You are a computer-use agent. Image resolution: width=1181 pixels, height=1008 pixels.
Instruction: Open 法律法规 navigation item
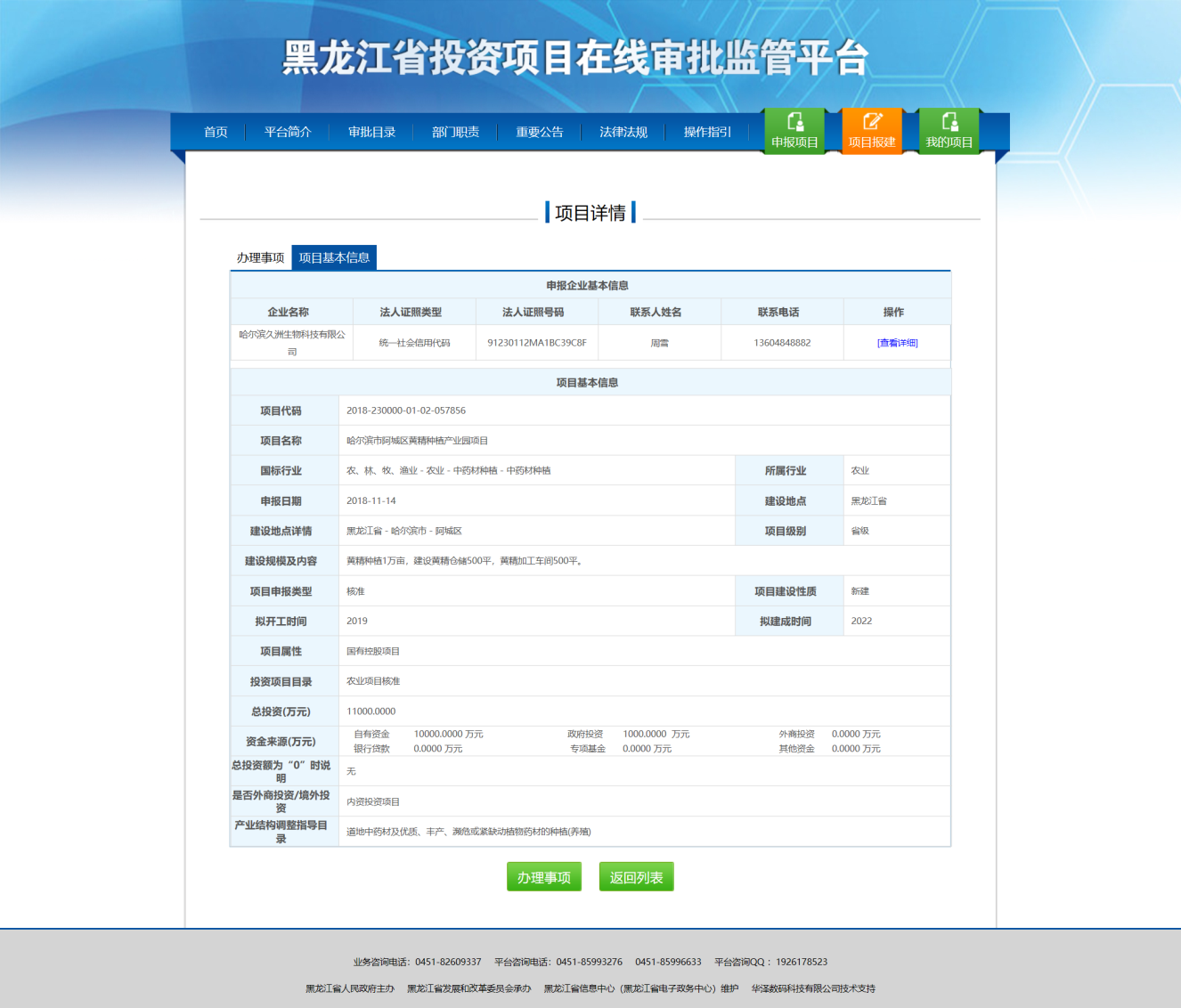coord(623,132)
